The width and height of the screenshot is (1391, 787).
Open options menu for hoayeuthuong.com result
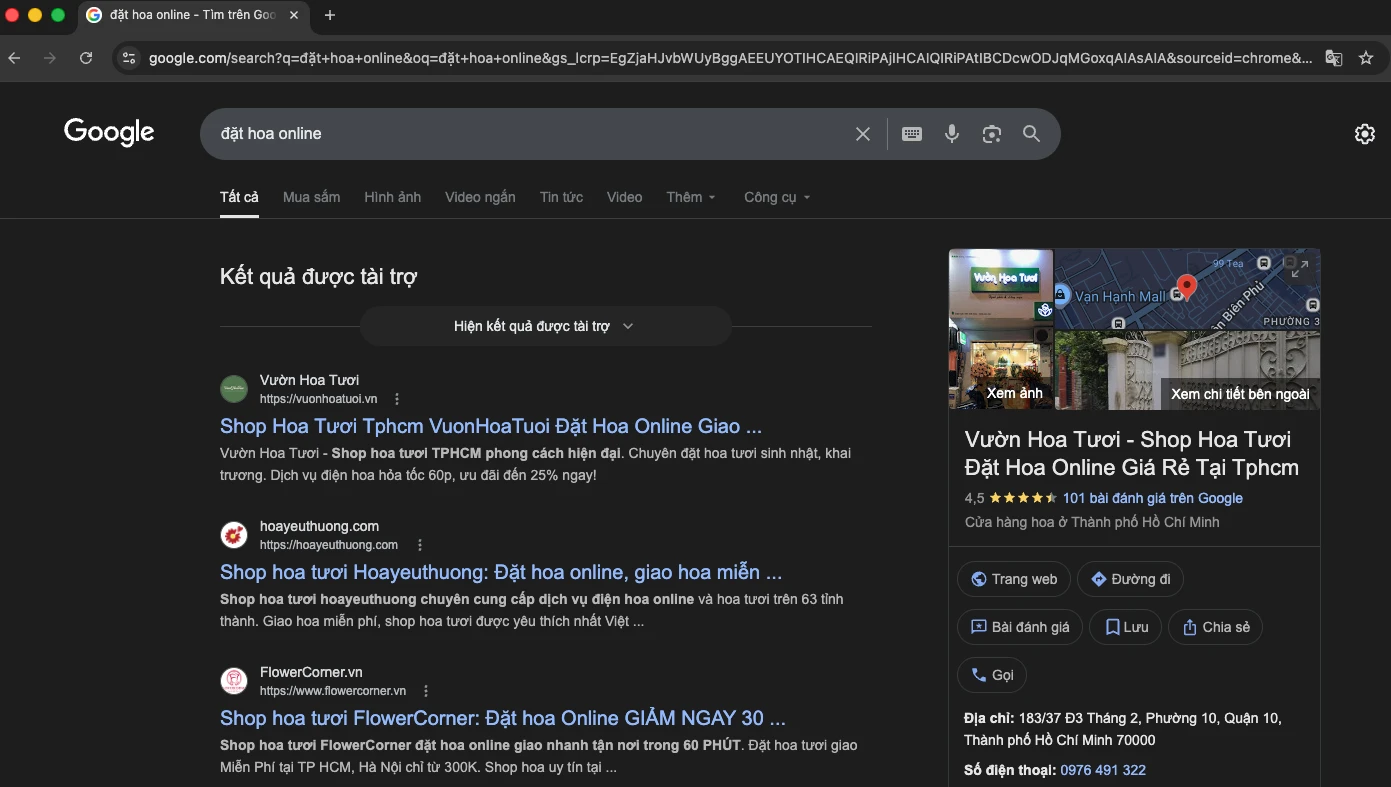420,545
